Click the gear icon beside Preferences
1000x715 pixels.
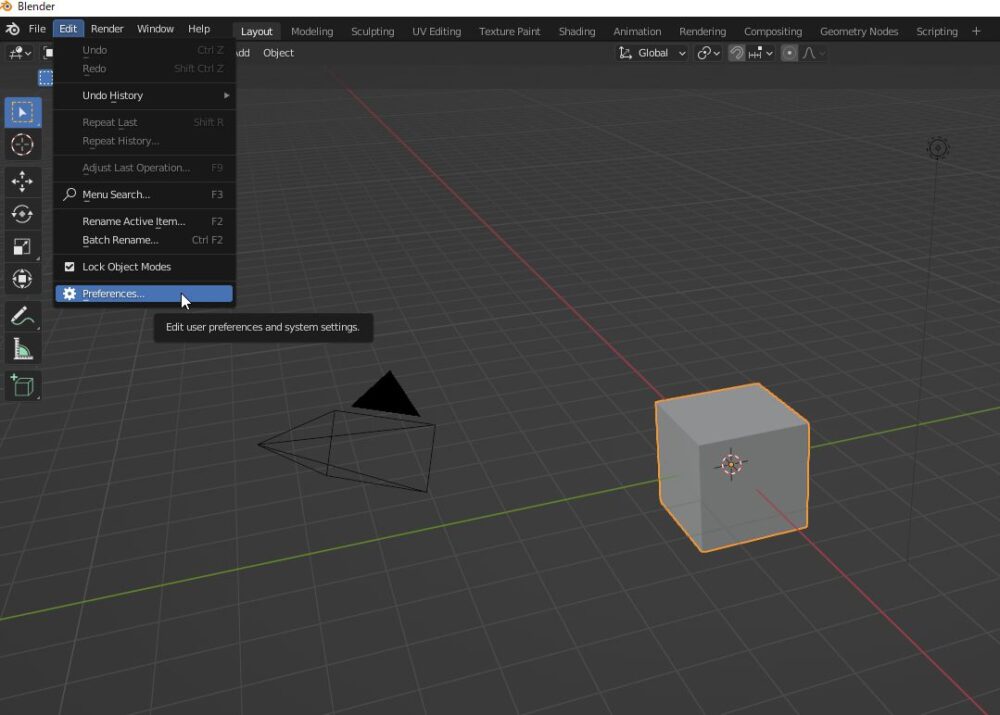pos(70,293)
